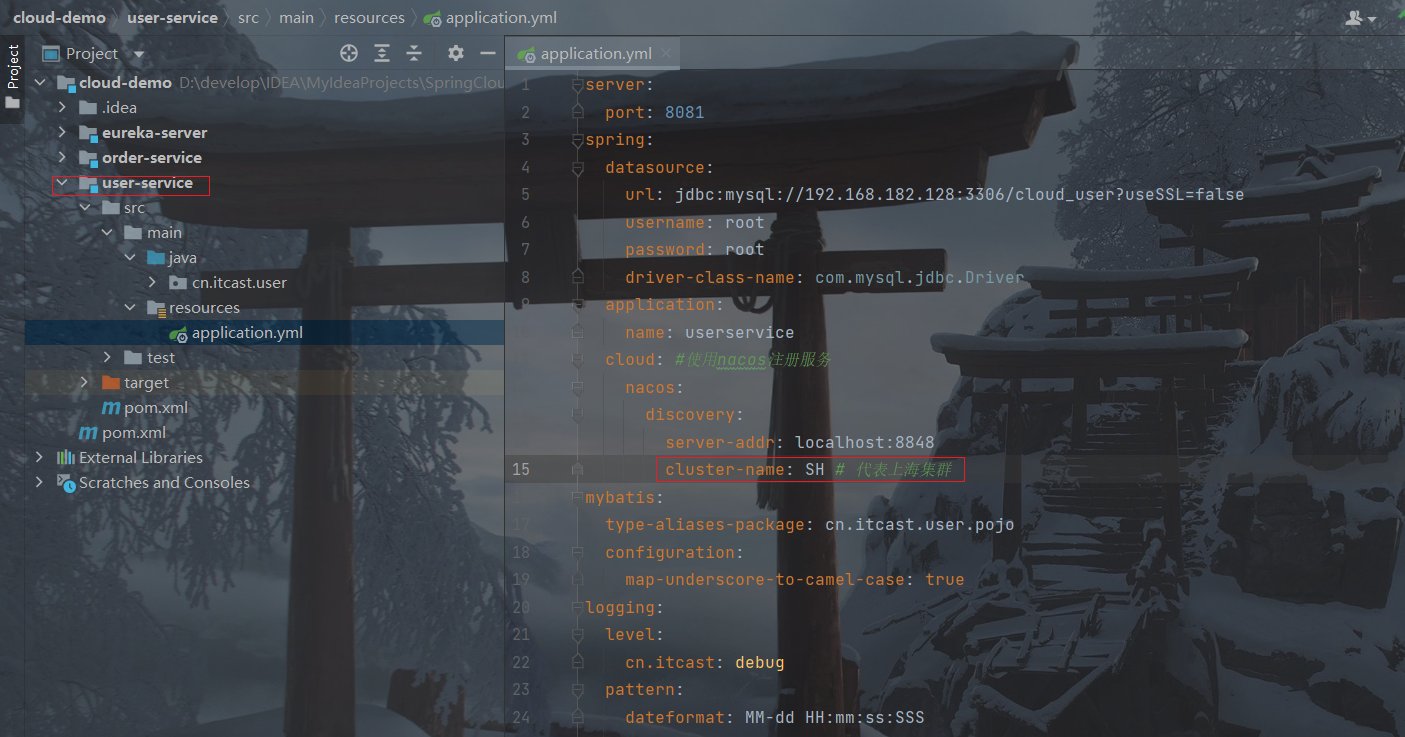Viewport: 1405px width, 737px height.
Task: Fold the logging block in gutter
Action: [577, 607]
